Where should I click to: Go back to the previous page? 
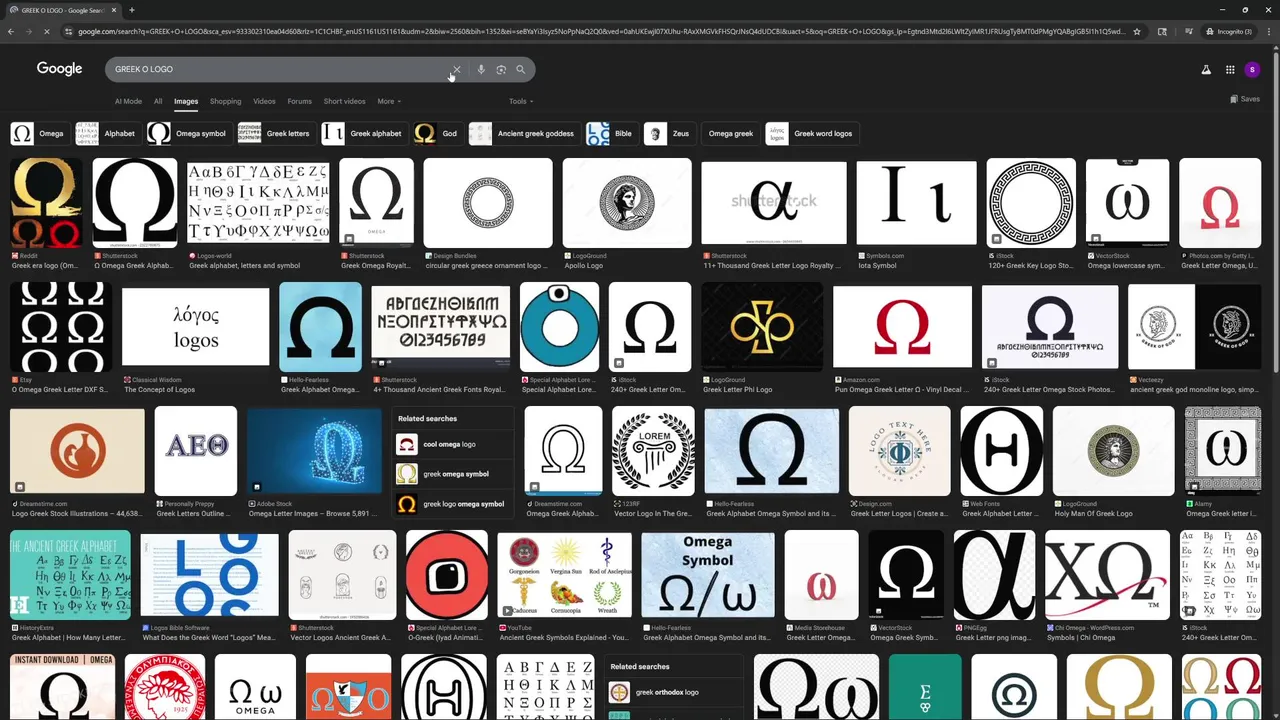pos(11,32)
